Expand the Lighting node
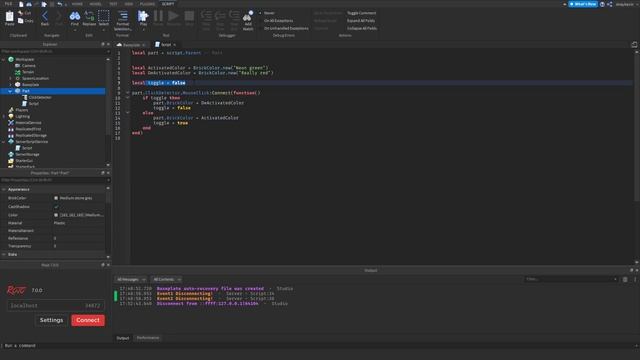640x360 pixels. [x=4, y=116]
